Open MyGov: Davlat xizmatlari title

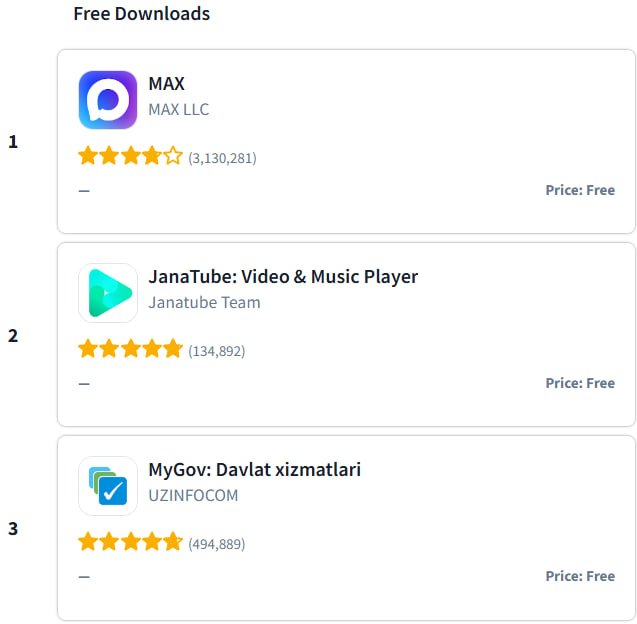[x=254, y=470]
